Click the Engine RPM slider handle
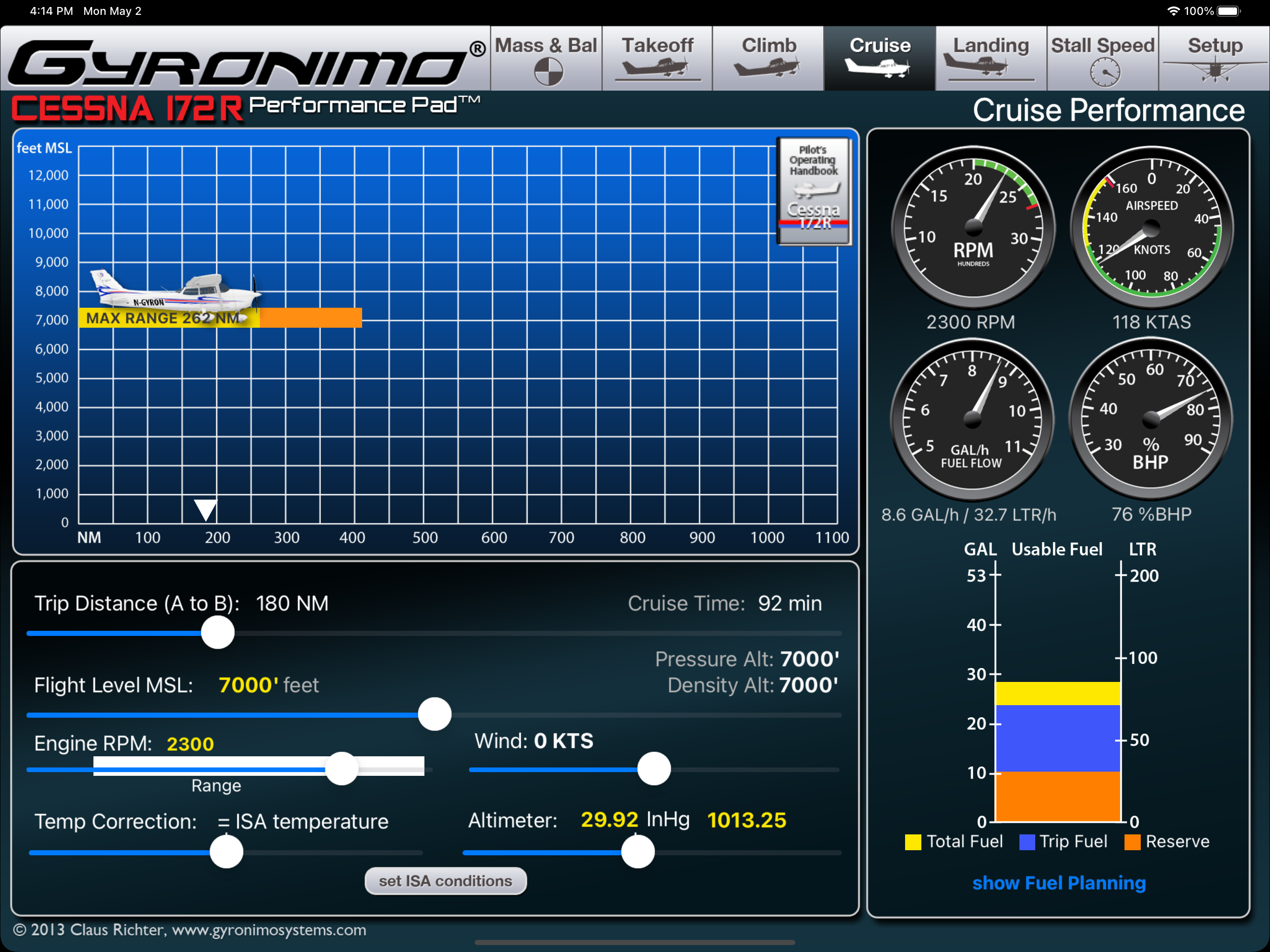The height and width of the screenshot is (952, 1270). point(342,768)
